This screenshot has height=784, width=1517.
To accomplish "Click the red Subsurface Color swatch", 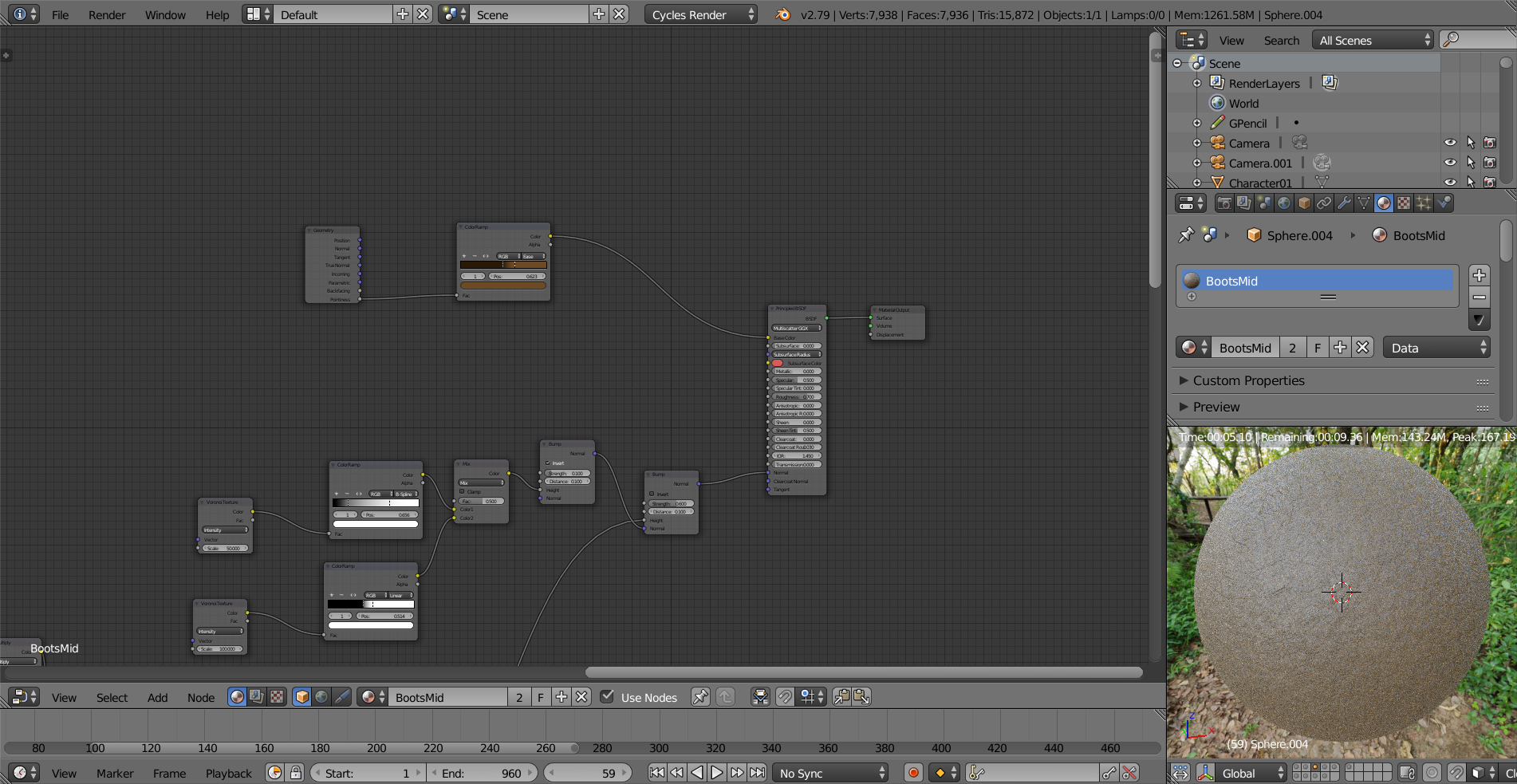I will 778,363.
